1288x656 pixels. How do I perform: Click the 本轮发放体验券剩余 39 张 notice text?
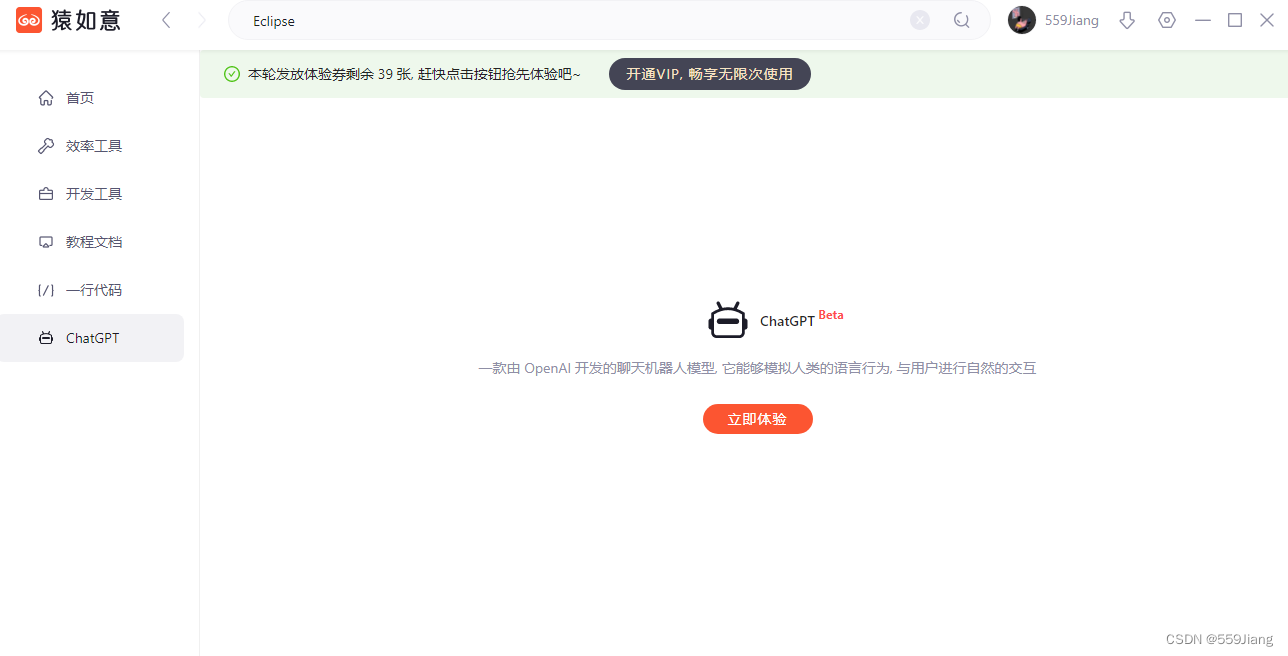pyautogui.click(x=414, y=74)
